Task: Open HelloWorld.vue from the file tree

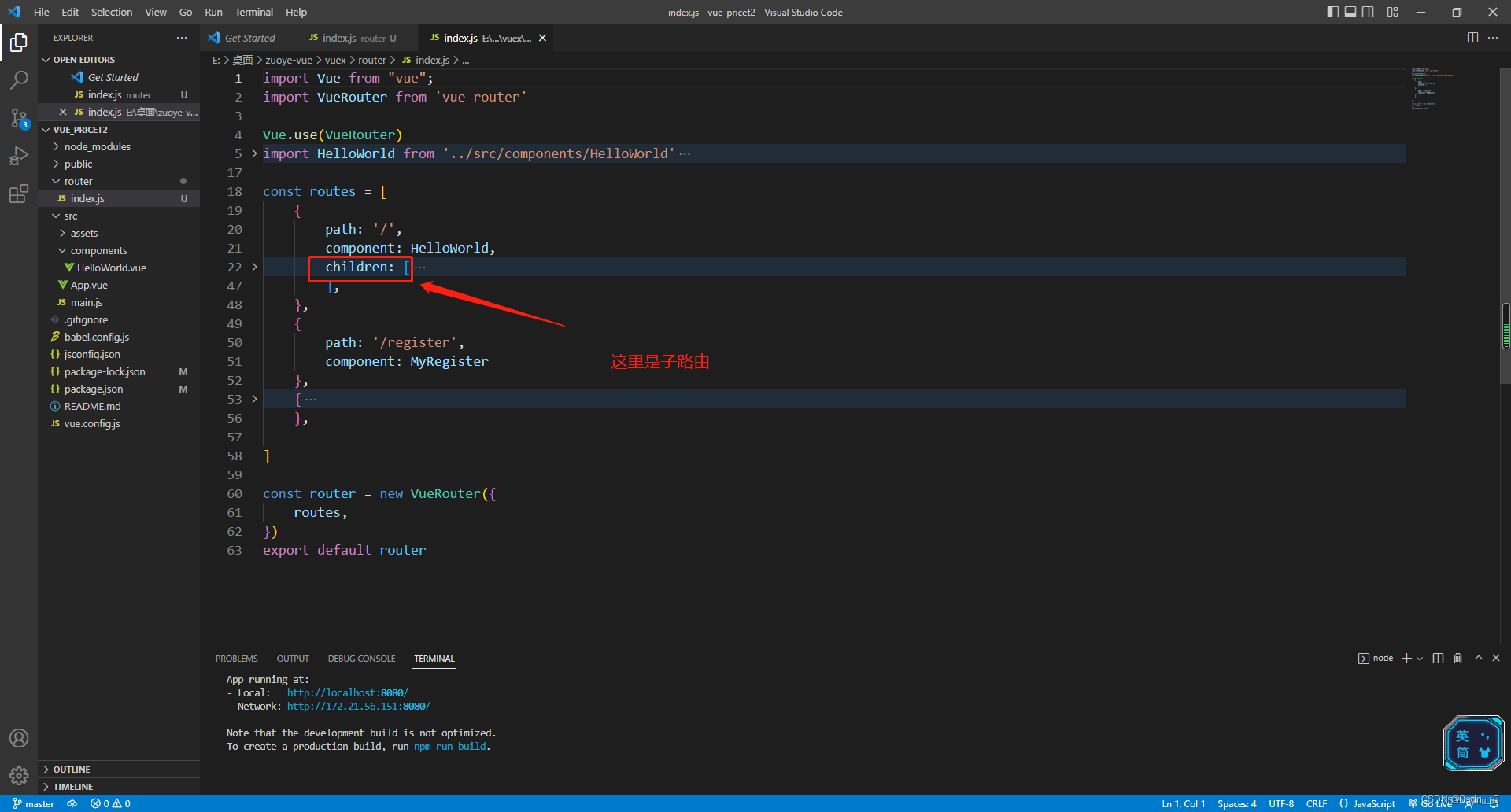Action: (x=111, y=268)
